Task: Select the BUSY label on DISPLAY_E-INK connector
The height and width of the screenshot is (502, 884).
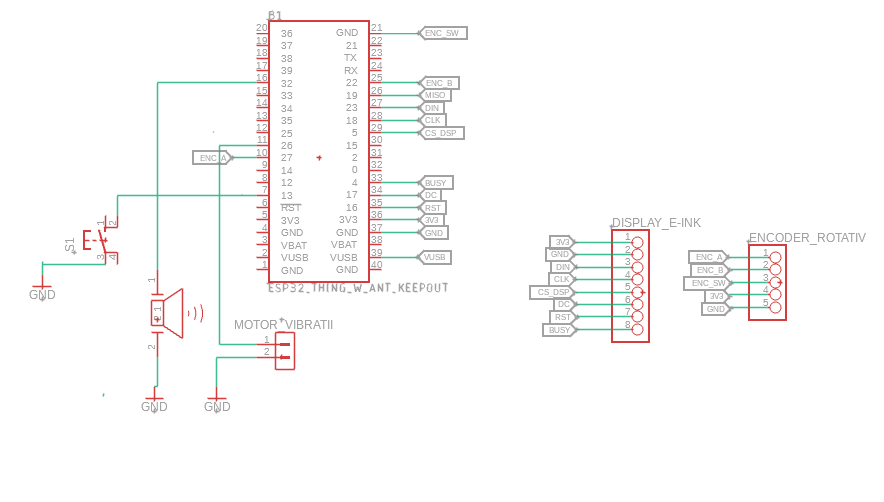Action: 559,330
